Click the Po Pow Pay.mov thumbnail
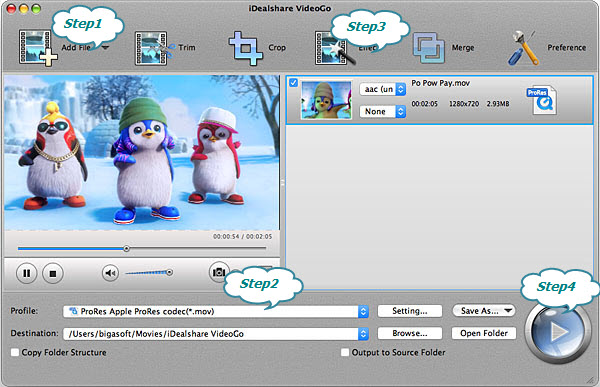The width and height of the screenshot is (600, 387). coord(326,100)
